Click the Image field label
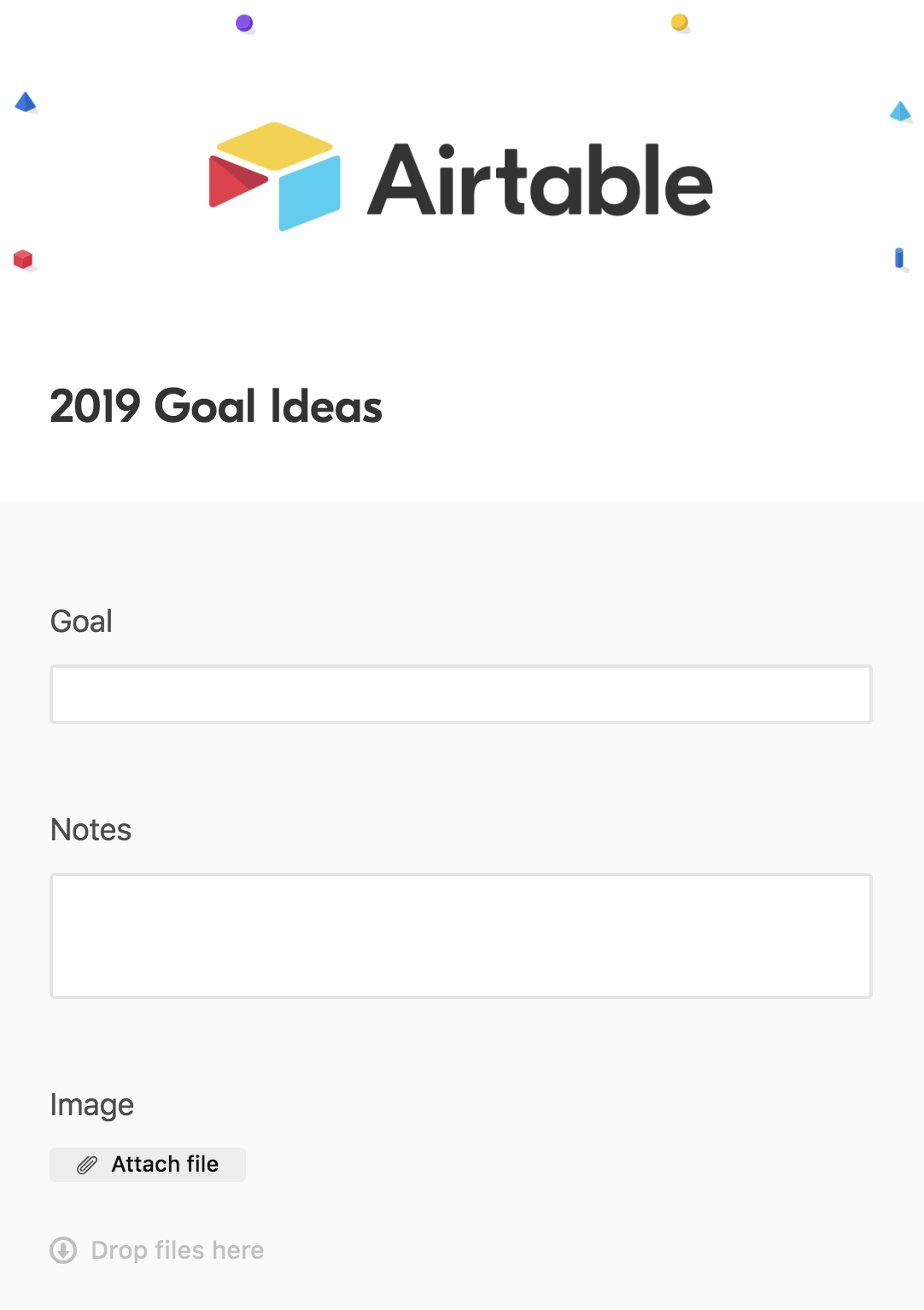Viewport: 924px width, 1310px height. (92, 1105)
